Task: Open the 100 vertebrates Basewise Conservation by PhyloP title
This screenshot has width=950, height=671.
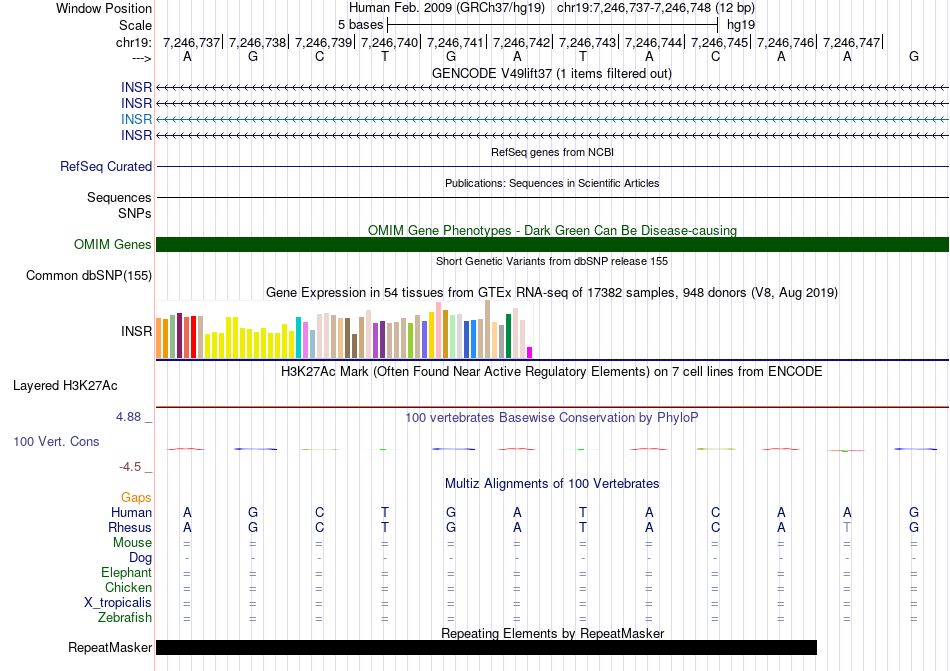Action: coord(551,417)
